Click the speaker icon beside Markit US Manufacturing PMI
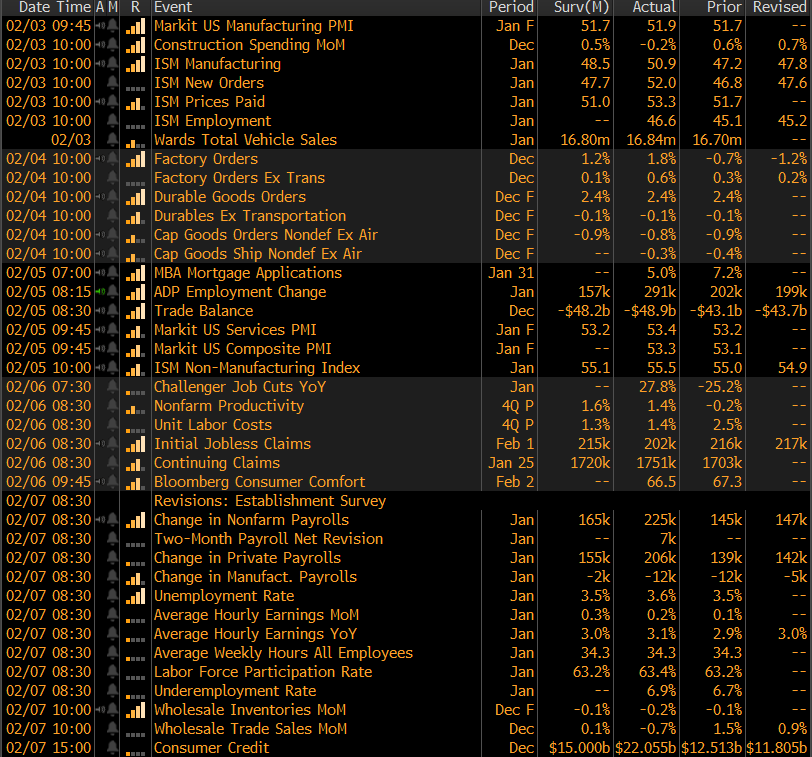This screenshot has height=757, width=812. [x=101, y=26]
